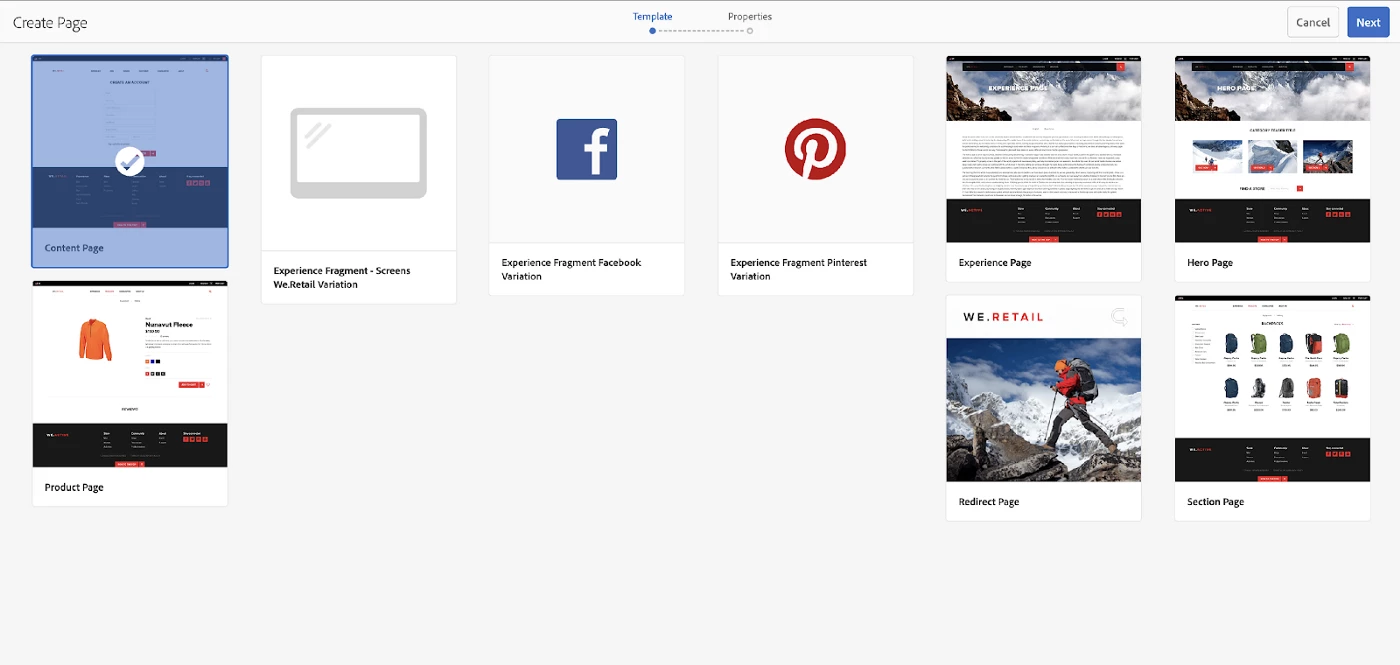
Task: Click 'Experience Fragment Pinterest Variation' text
Action: point(799,269)
